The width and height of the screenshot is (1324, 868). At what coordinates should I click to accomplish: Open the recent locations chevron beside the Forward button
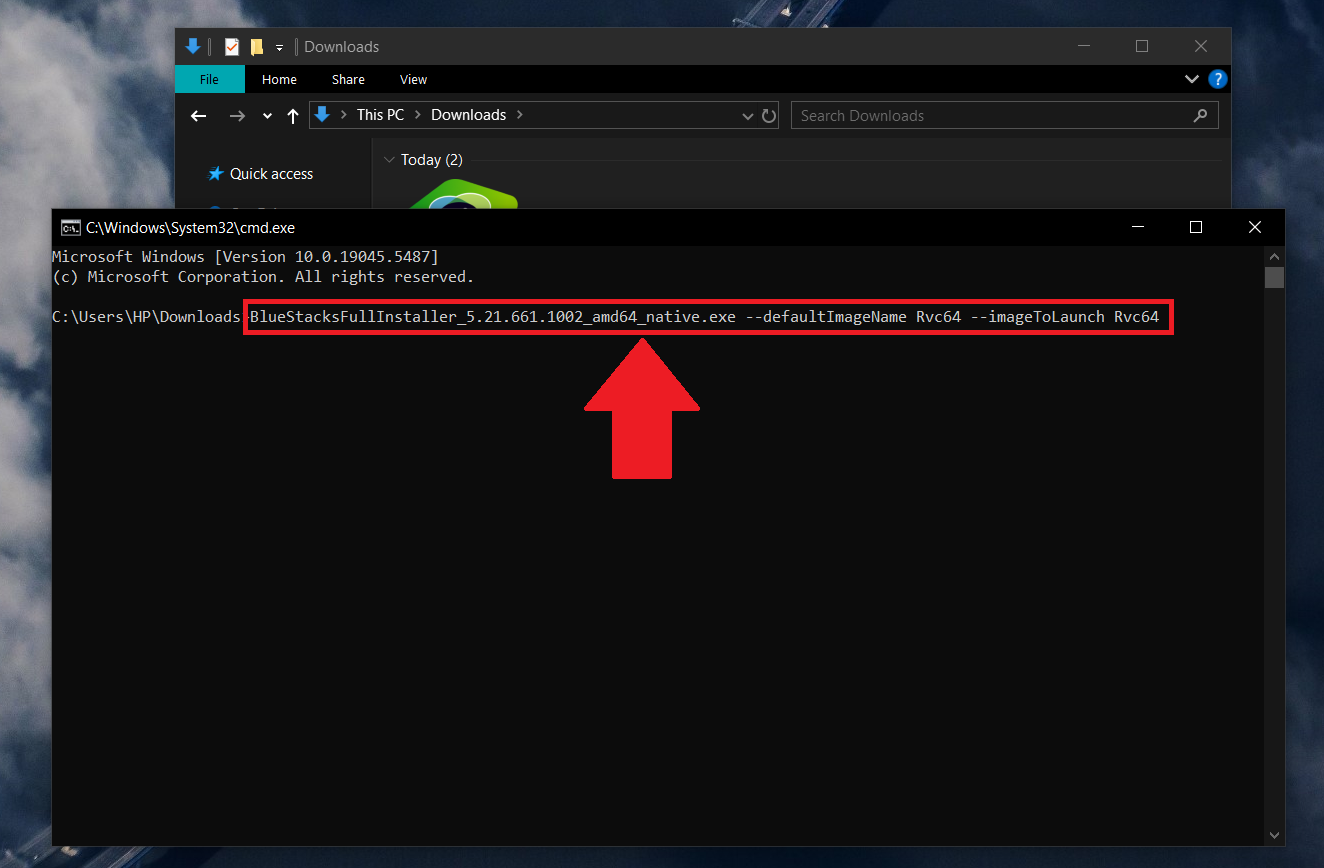coord(266,115)
